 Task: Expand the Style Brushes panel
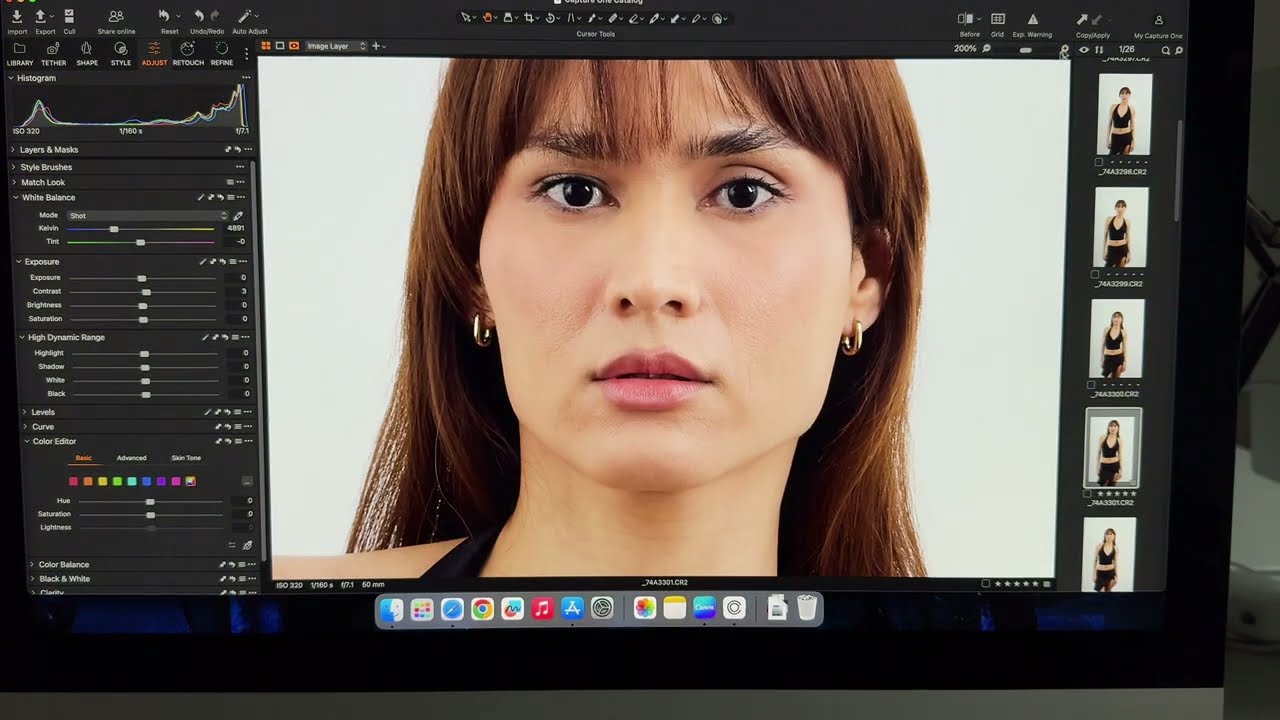pyautogui.click(x=14, y=167)
